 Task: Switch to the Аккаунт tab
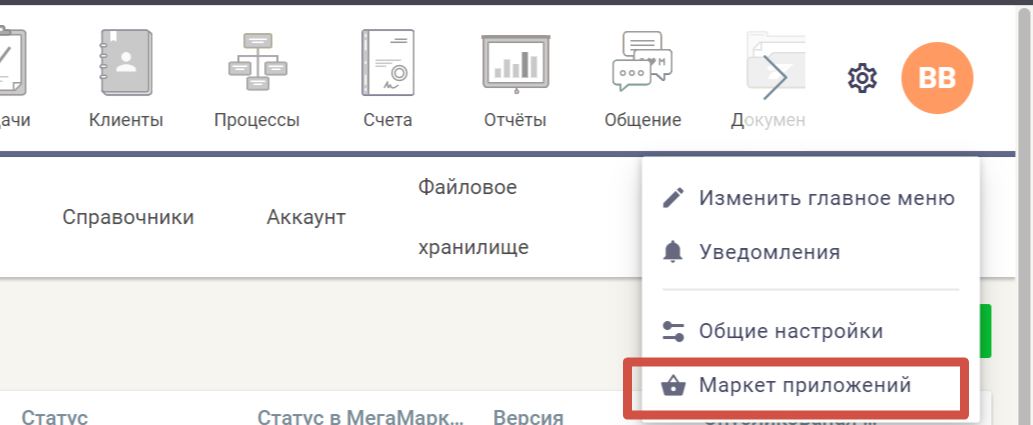[306, 218]
